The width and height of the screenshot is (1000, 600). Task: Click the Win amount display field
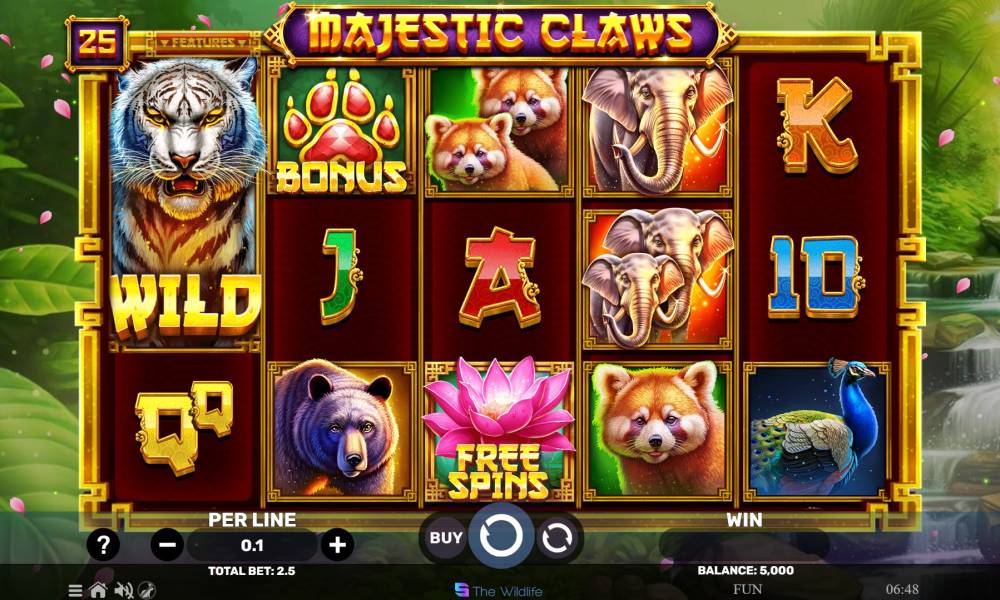744,545
